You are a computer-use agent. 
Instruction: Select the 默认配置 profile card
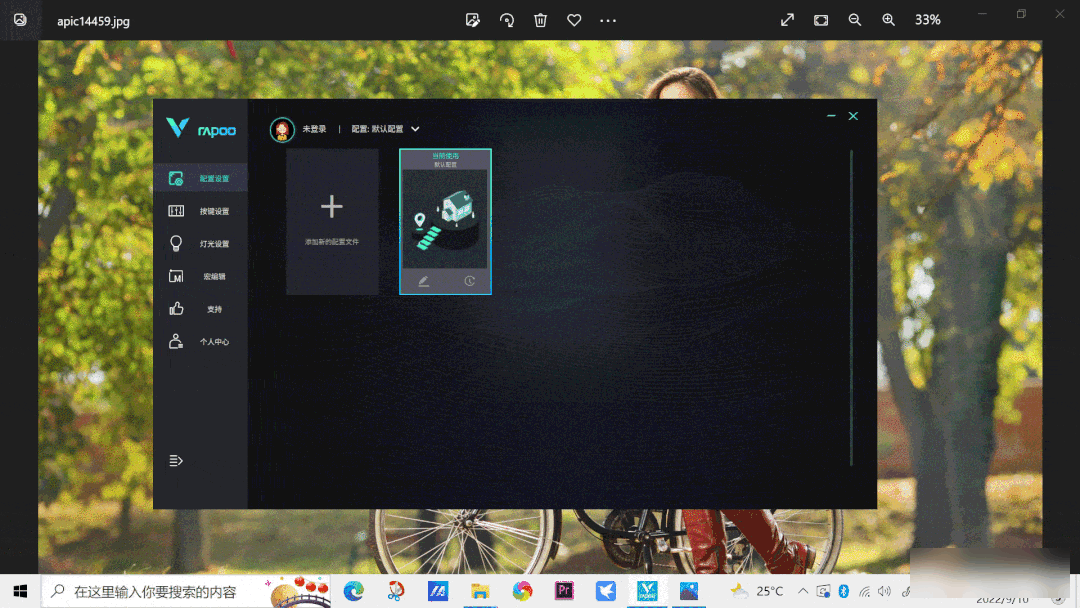445,215
